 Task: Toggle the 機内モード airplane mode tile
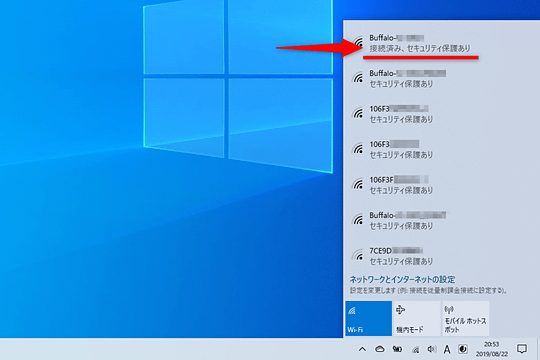pos(416,318)
